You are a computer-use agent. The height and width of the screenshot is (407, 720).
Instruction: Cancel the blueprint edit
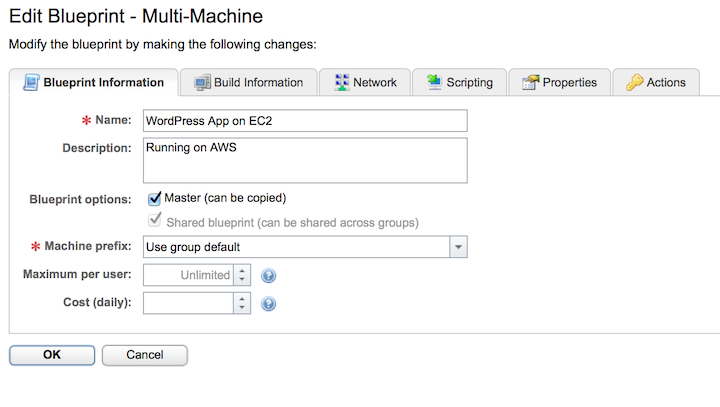[x=144, y=355]
